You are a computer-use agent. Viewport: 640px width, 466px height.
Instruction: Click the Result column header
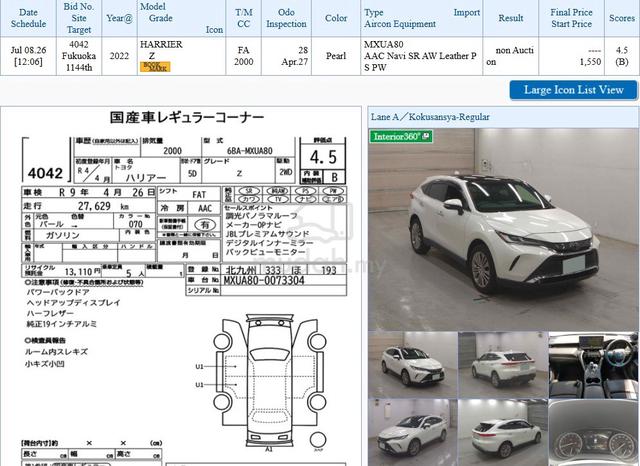(511, 18)
